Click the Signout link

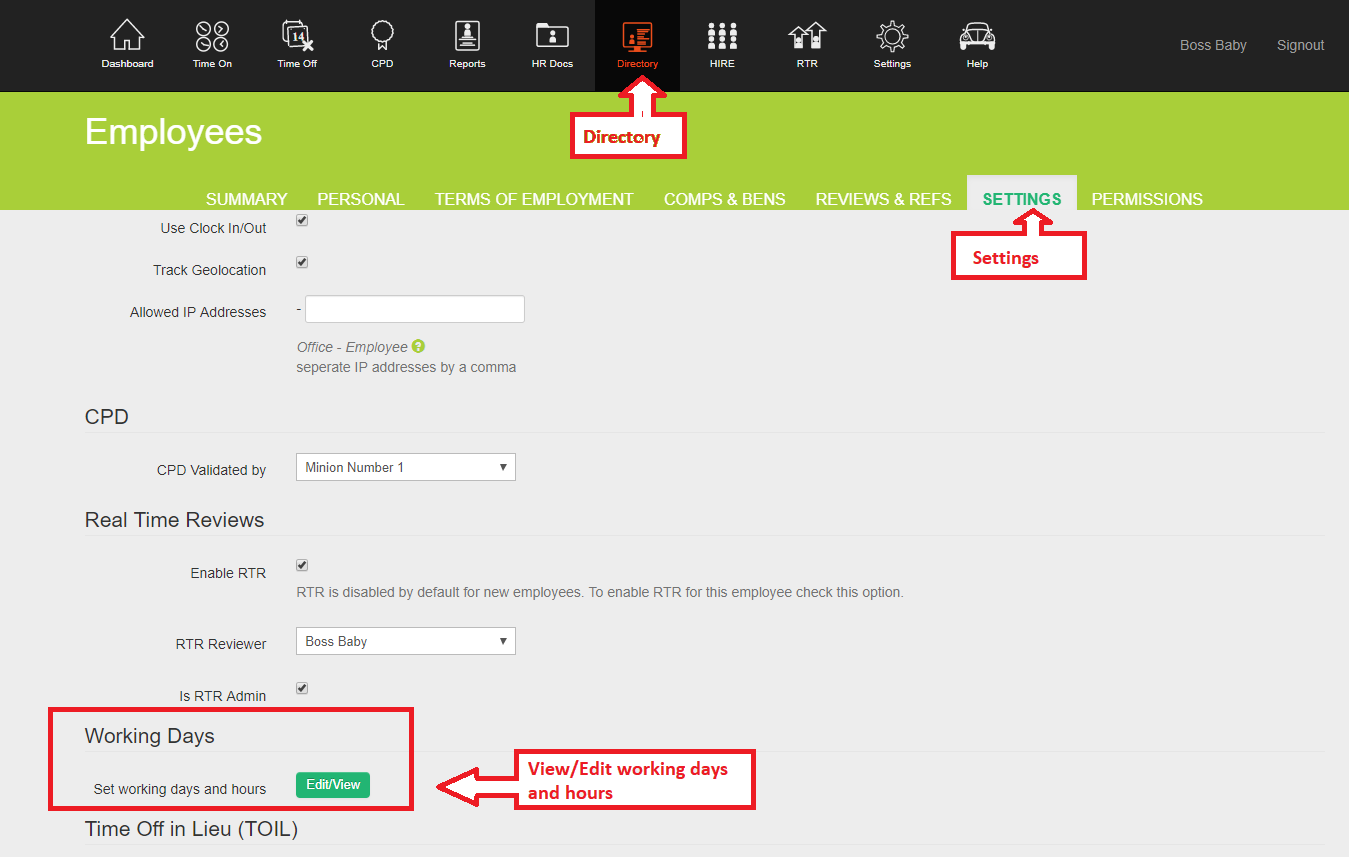[1300, 45]
